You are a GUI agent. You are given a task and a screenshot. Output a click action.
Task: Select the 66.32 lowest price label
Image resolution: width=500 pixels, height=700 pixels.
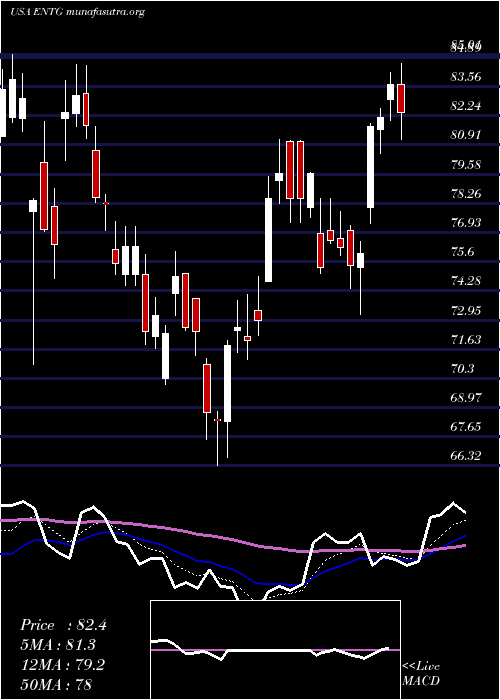click(467, 456)
